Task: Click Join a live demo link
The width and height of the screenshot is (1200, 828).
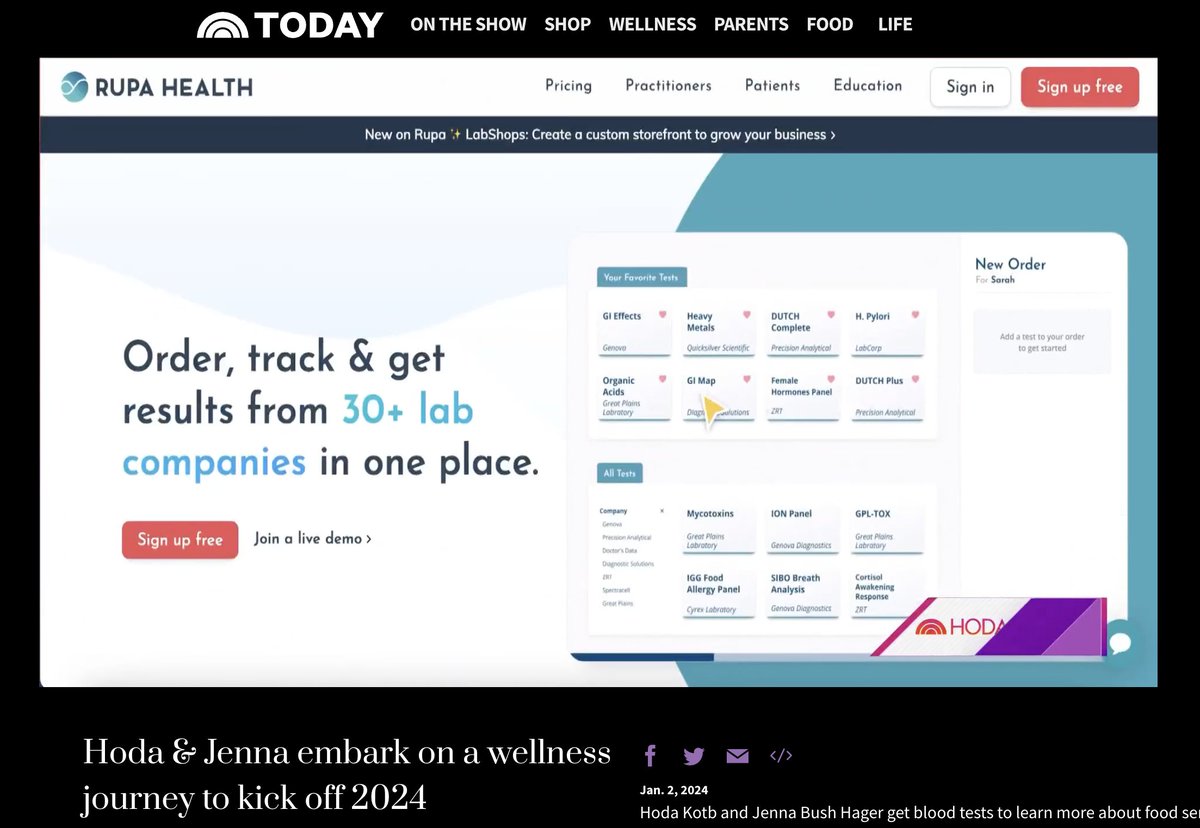Action: point(313,538)
